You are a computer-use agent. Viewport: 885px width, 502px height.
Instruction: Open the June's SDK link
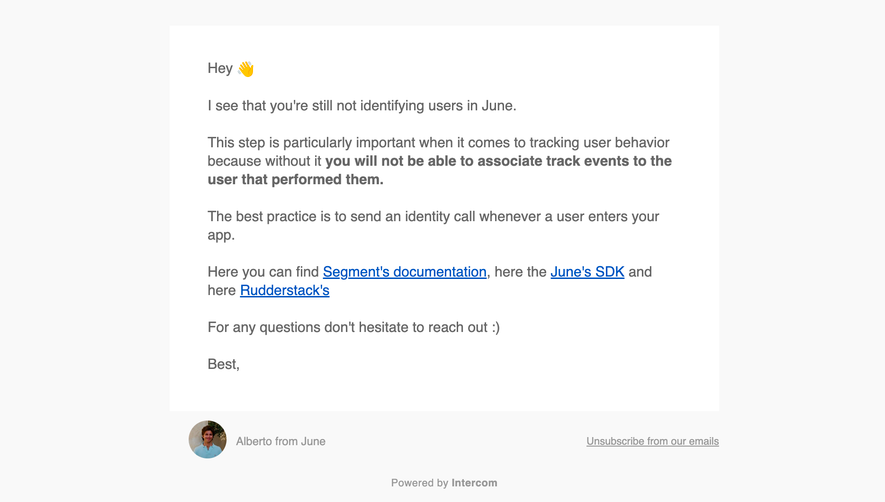(x=587, y=272)
